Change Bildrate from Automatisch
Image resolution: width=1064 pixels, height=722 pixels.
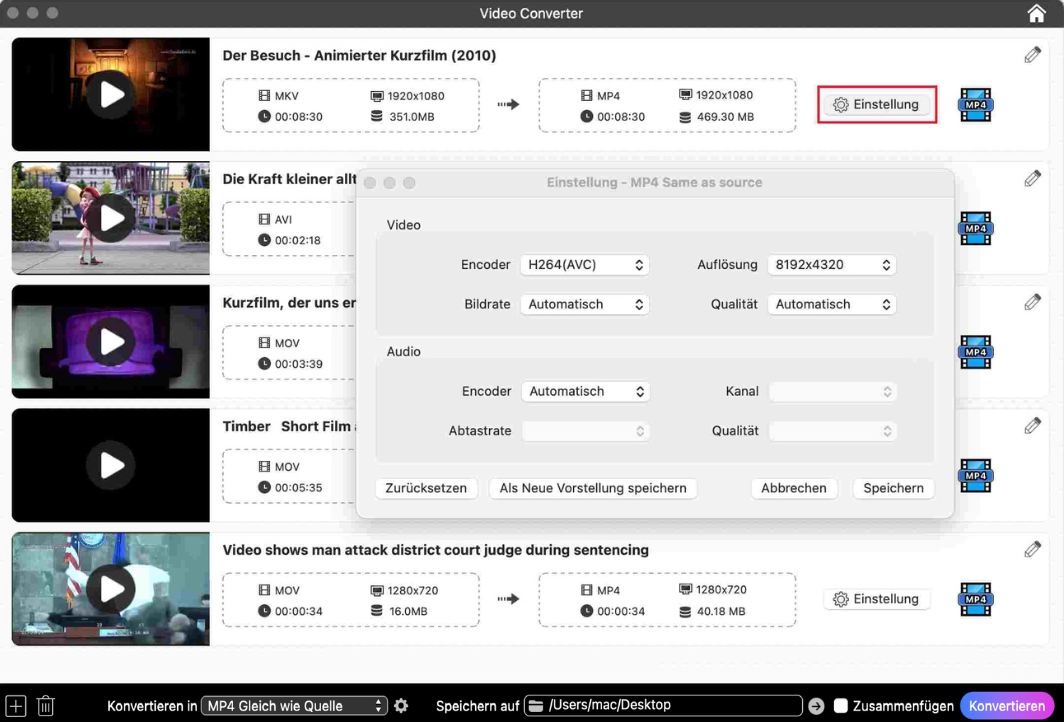pos(585,304)
